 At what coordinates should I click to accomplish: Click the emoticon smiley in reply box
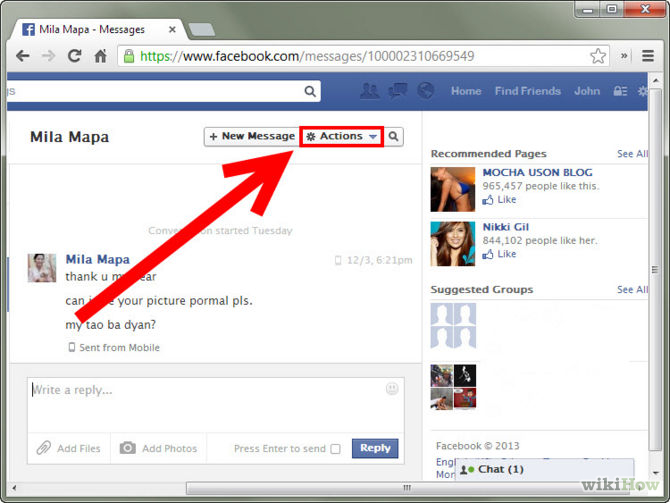(392, 388)
